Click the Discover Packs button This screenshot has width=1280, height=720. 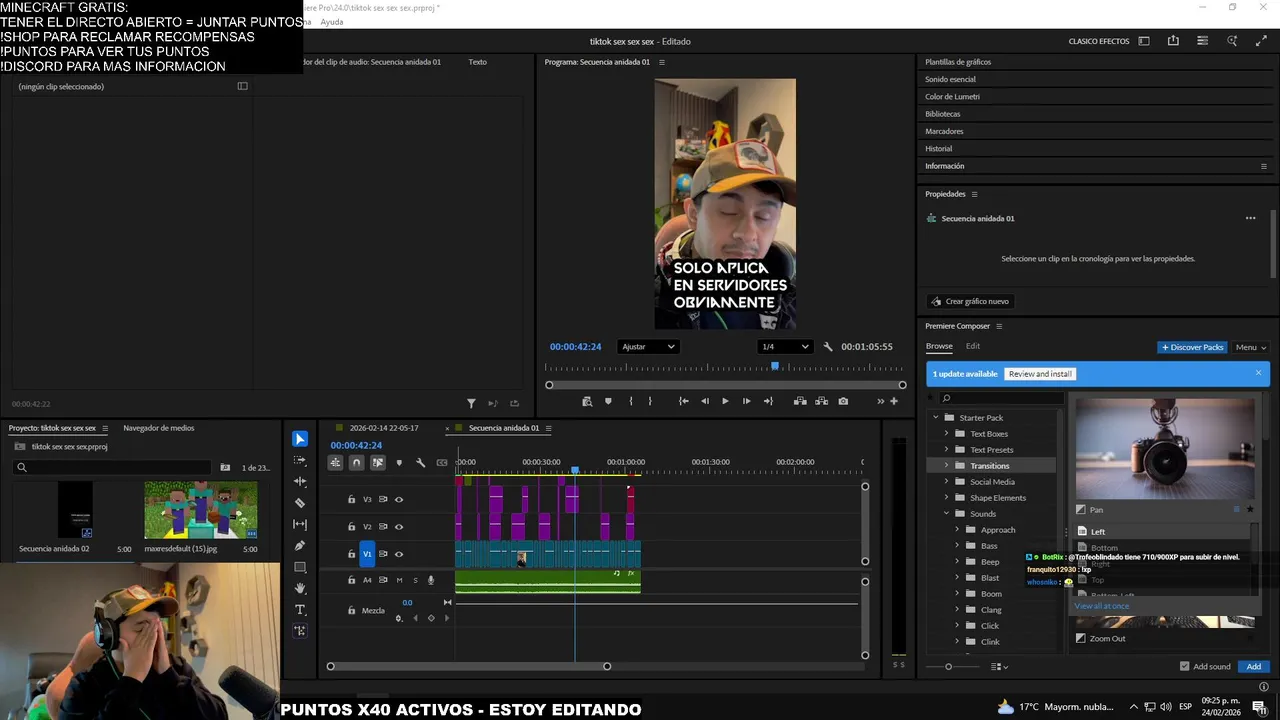click(1192, 347)
